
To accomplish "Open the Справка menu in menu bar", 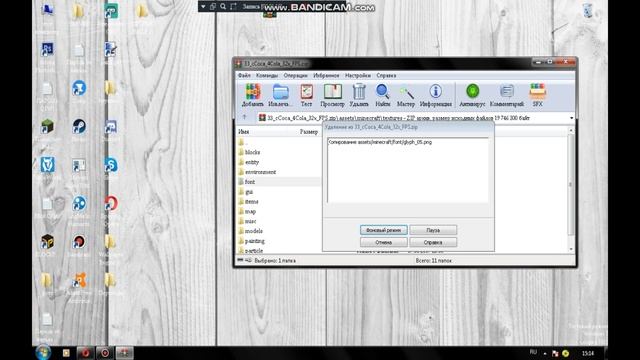I will 386,76.
